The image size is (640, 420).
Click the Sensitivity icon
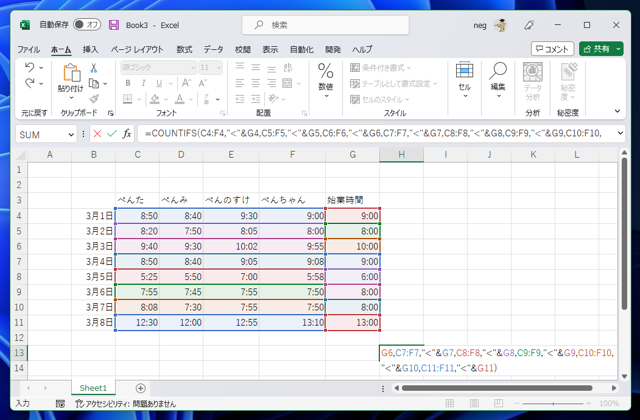(569, 72)
